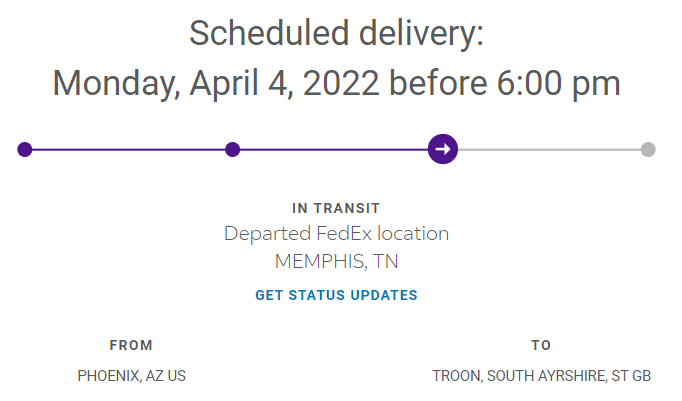682x401 pixels.
Task: Click the white arrow in-transit marker icon
Action: 443,149
